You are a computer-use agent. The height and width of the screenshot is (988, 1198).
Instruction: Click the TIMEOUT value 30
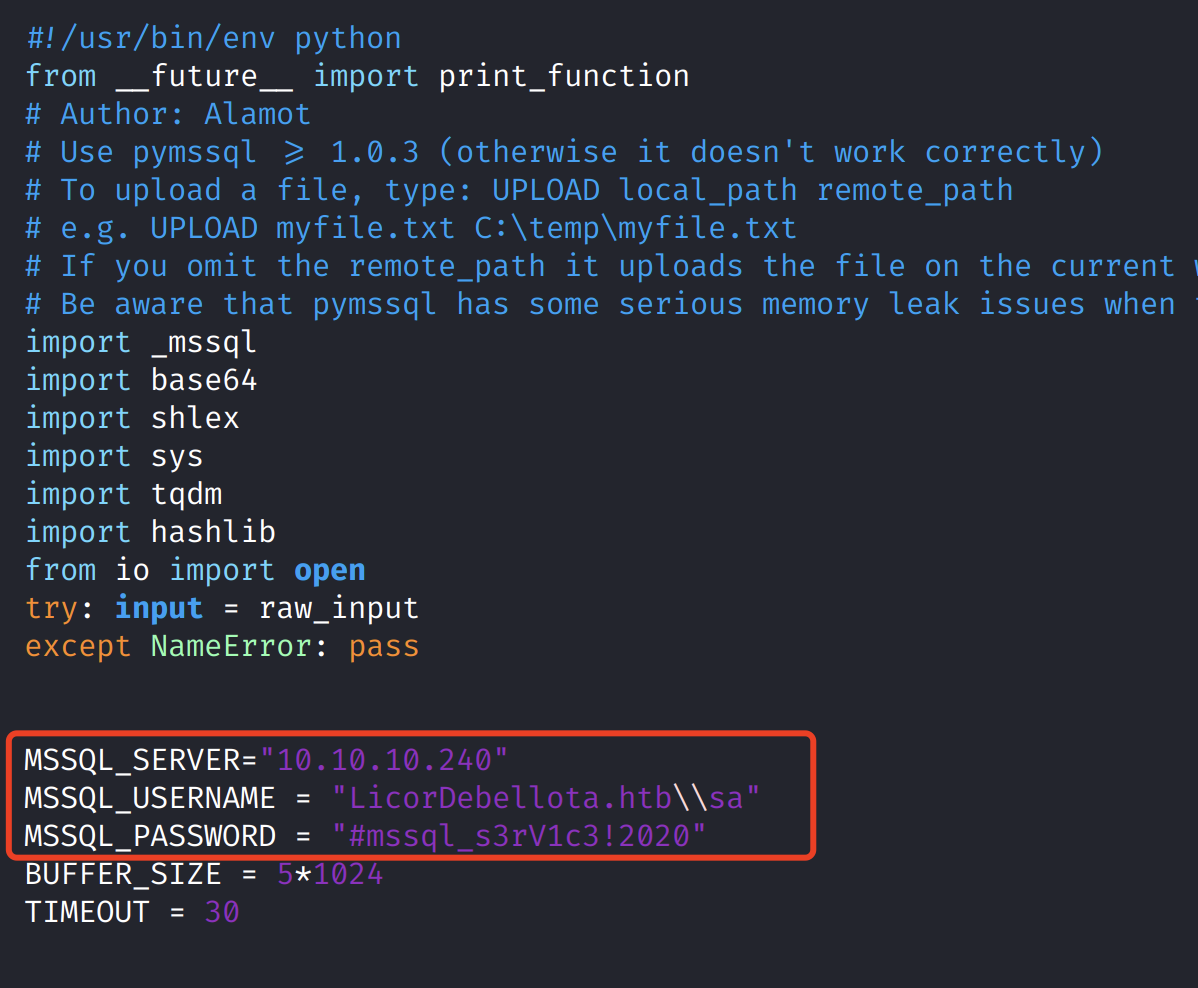(222, 912)
